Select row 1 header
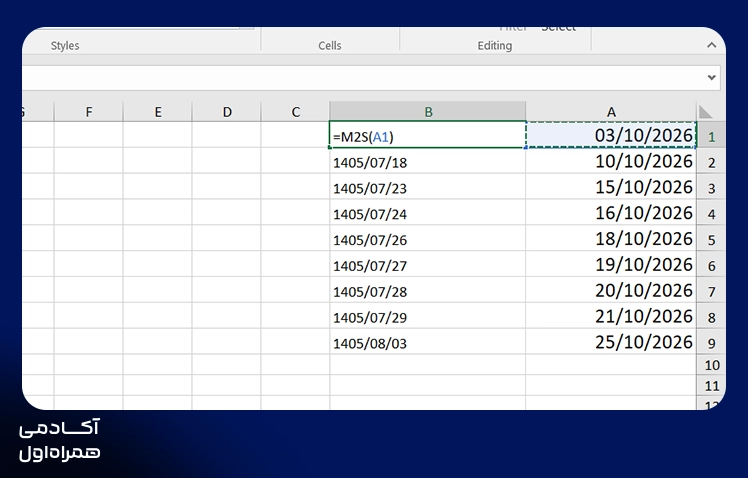Viewport: 748px width, 478px height. pyautogui.click(x=711, y=136)
